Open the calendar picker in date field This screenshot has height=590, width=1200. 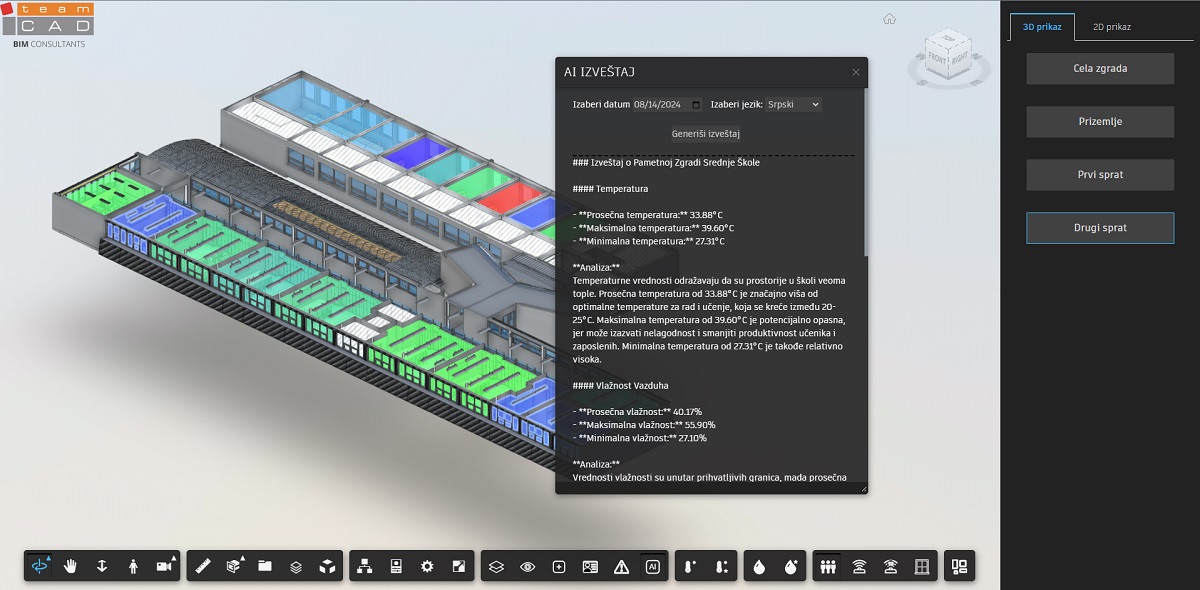[696, 104]
